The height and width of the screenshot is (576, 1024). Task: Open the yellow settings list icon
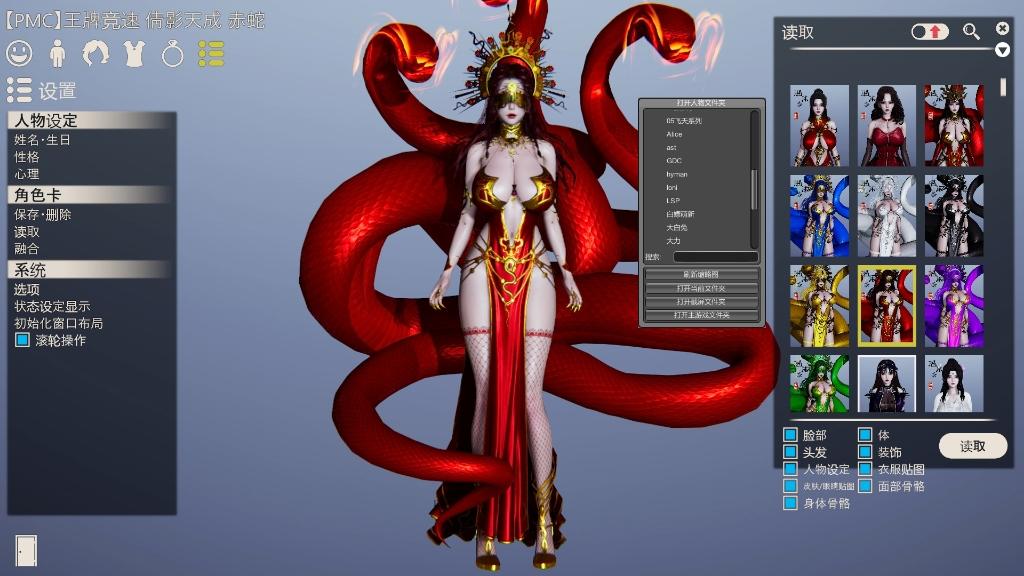click(211, 54)
